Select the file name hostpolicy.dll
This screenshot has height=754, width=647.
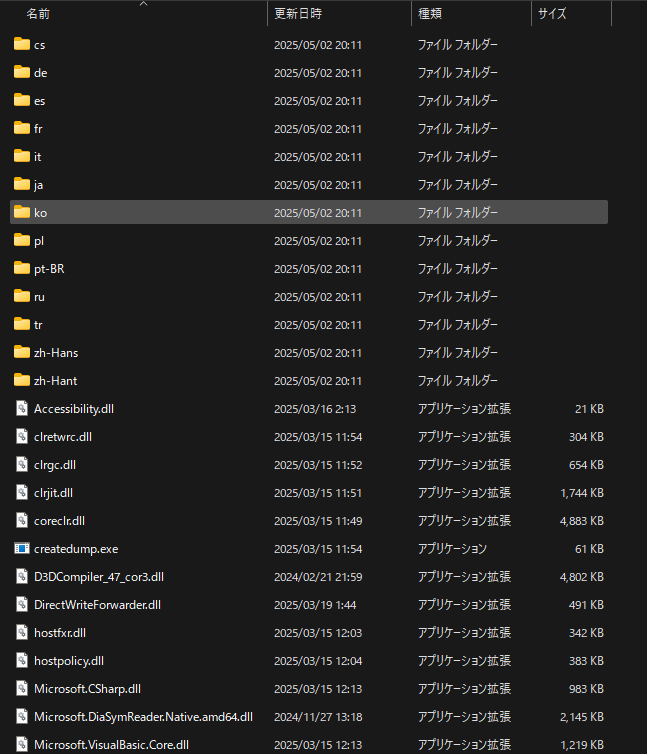point(69,661)
